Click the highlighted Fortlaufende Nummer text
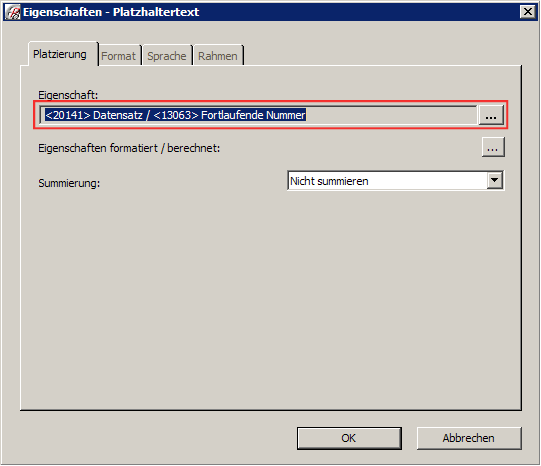Screen dimensions: 541x466 253,115
